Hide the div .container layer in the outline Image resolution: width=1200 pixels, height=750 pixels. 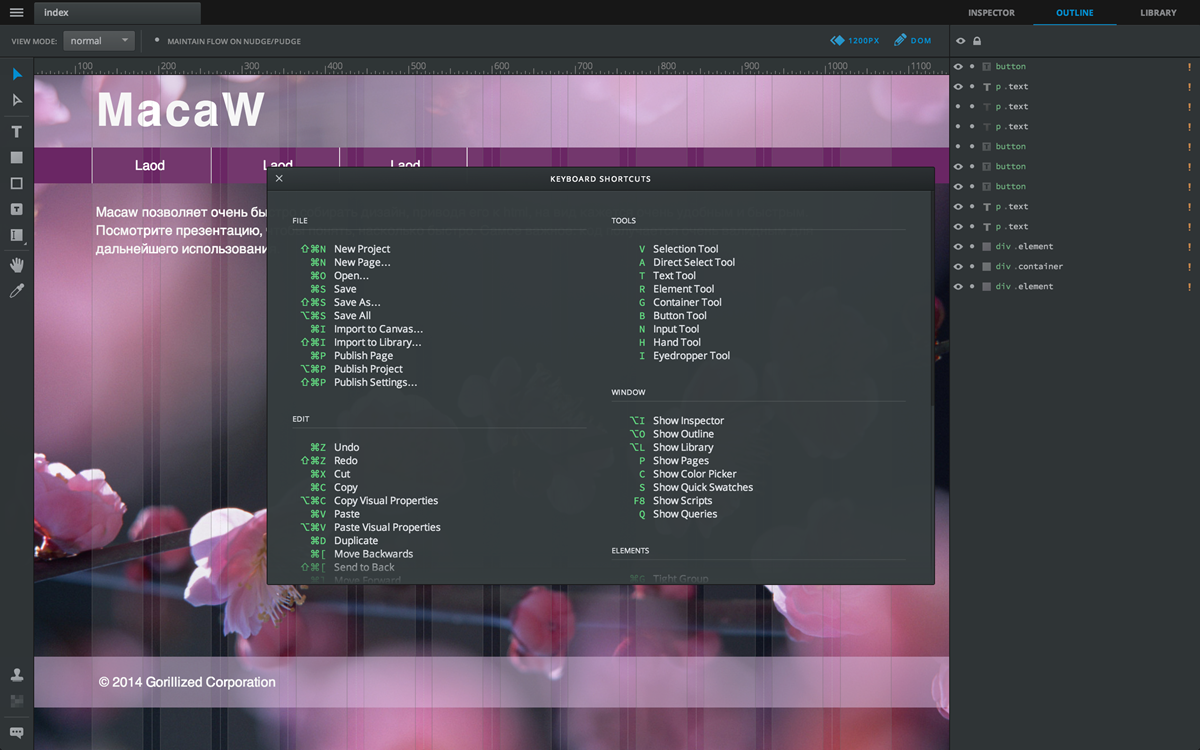pos(958,267)
